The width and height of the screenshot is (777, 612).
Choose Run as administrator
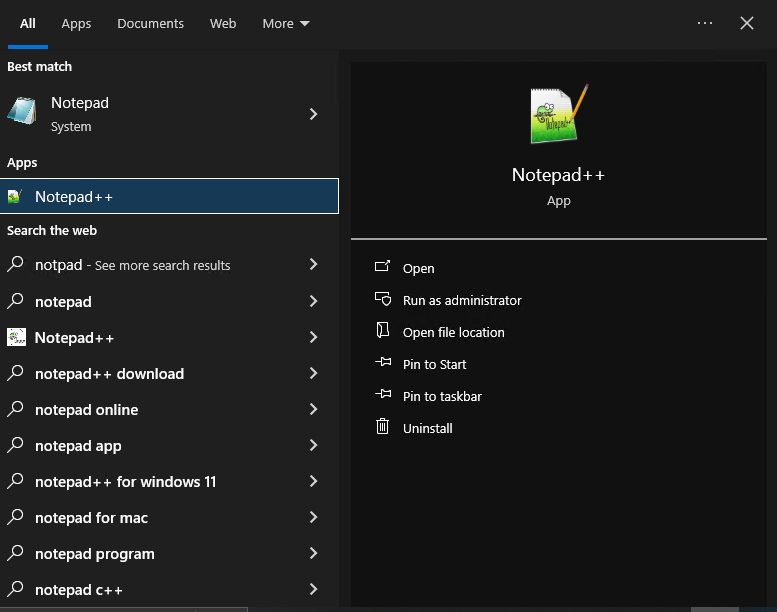point(462,300)
